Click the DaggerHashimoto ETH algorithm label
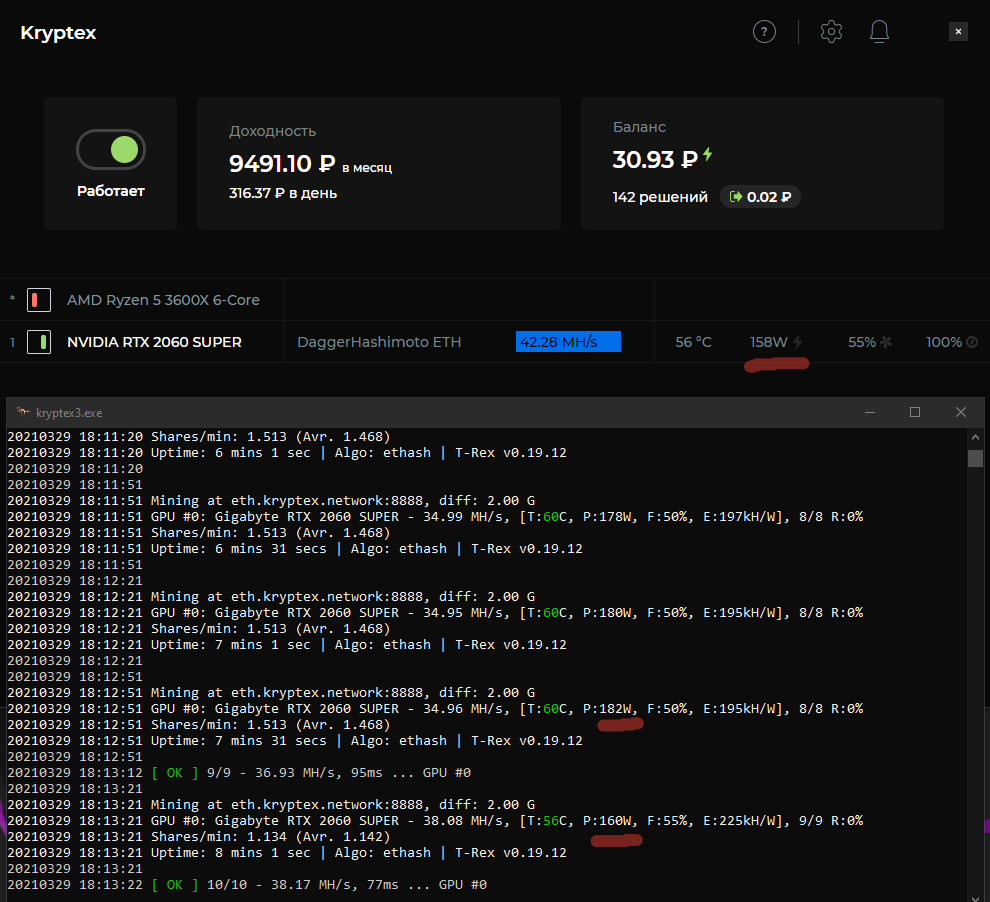The width and height of the screenshot is (990, 902). tap(379, 342)
